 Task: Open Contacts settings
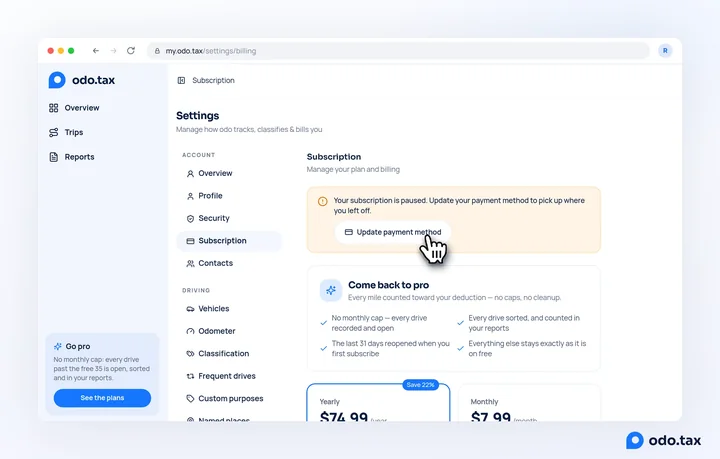click(229, 263)
